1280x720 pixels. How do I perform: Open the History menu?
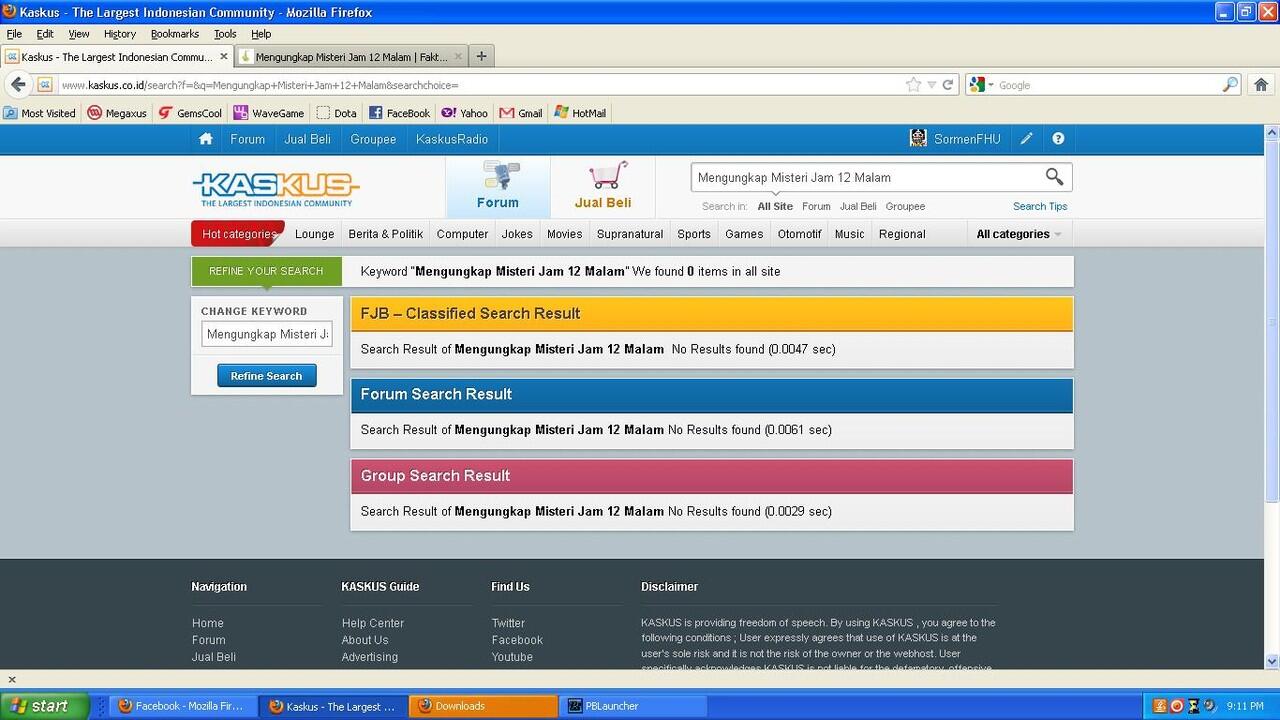(120, 33)
